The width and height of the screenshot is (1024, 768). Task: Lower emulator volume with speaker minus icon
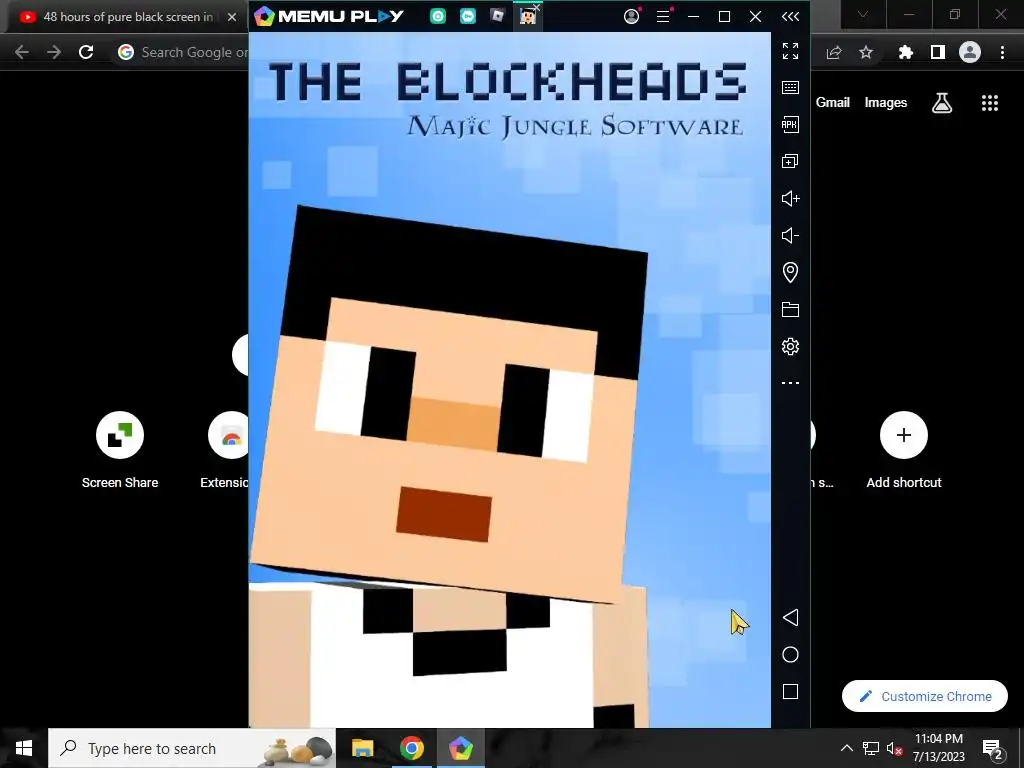790,235
